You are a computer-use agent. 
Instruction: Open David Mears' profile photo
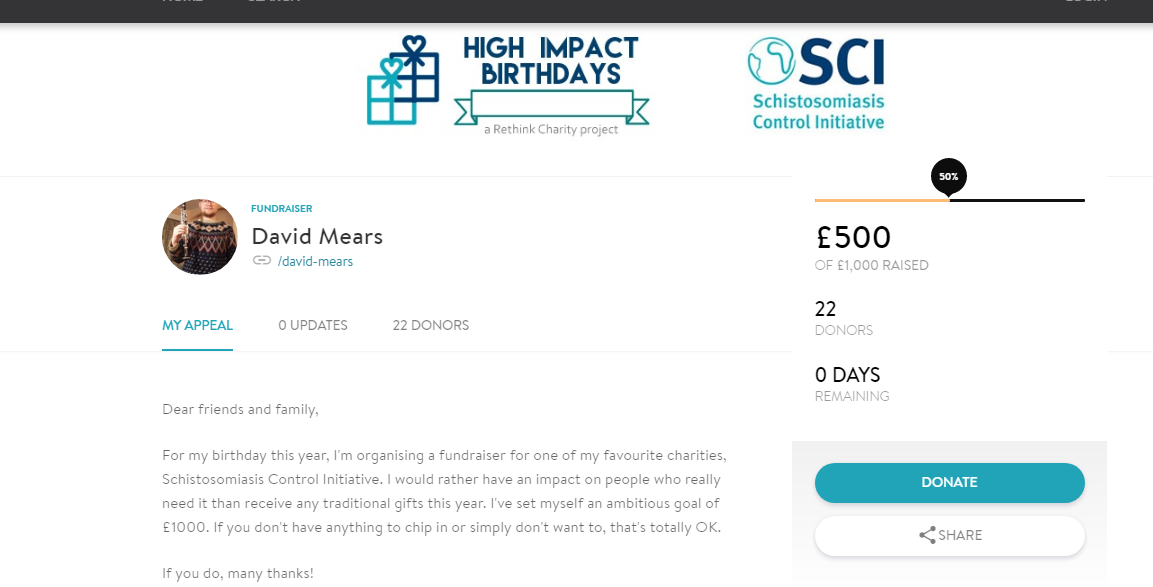tap(200, 237)
